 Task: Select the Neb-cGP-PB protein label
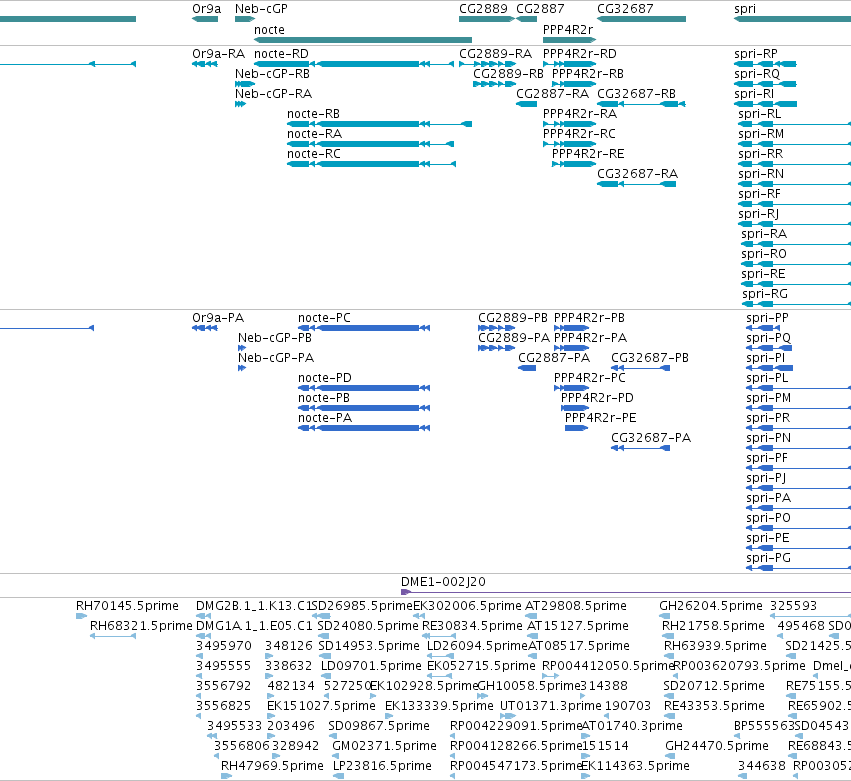click(275, 338)
